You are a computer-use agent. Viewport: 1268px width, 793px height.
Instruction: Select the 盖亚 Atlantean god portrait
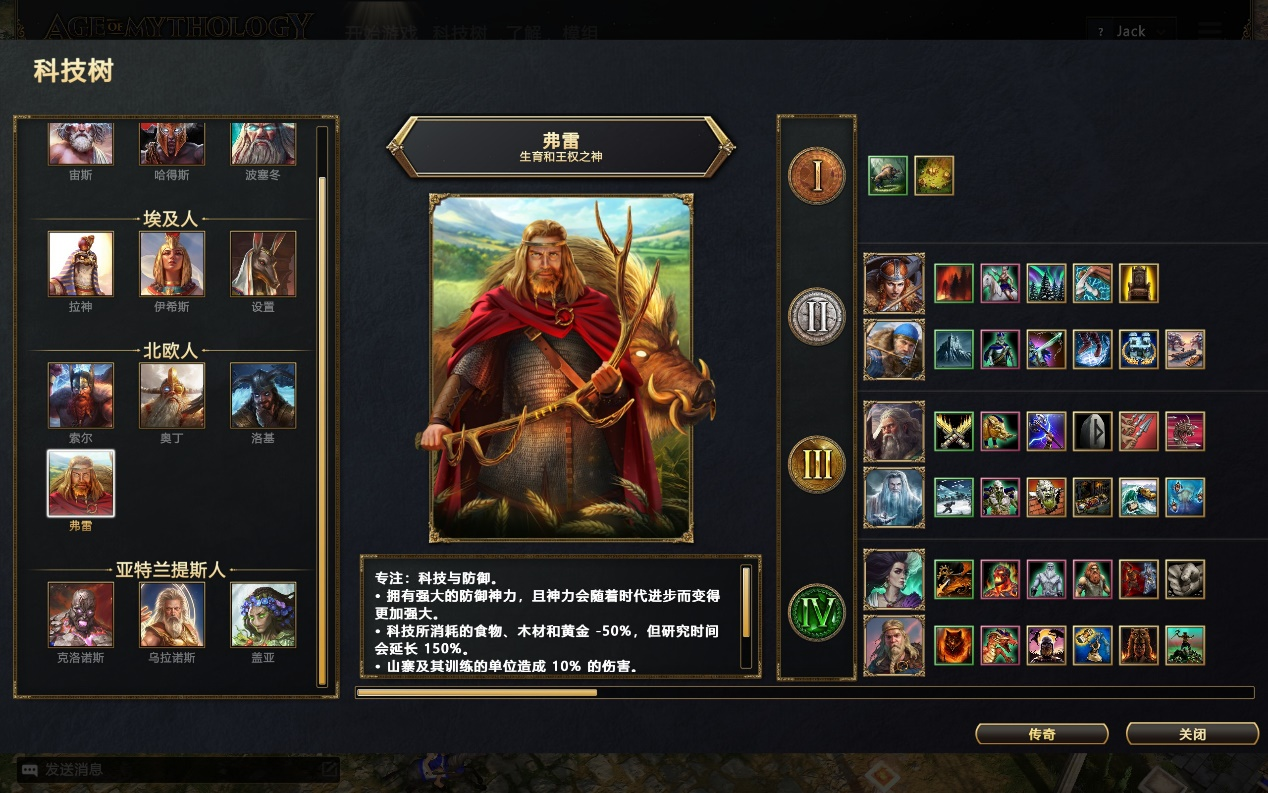click(263, 615)
